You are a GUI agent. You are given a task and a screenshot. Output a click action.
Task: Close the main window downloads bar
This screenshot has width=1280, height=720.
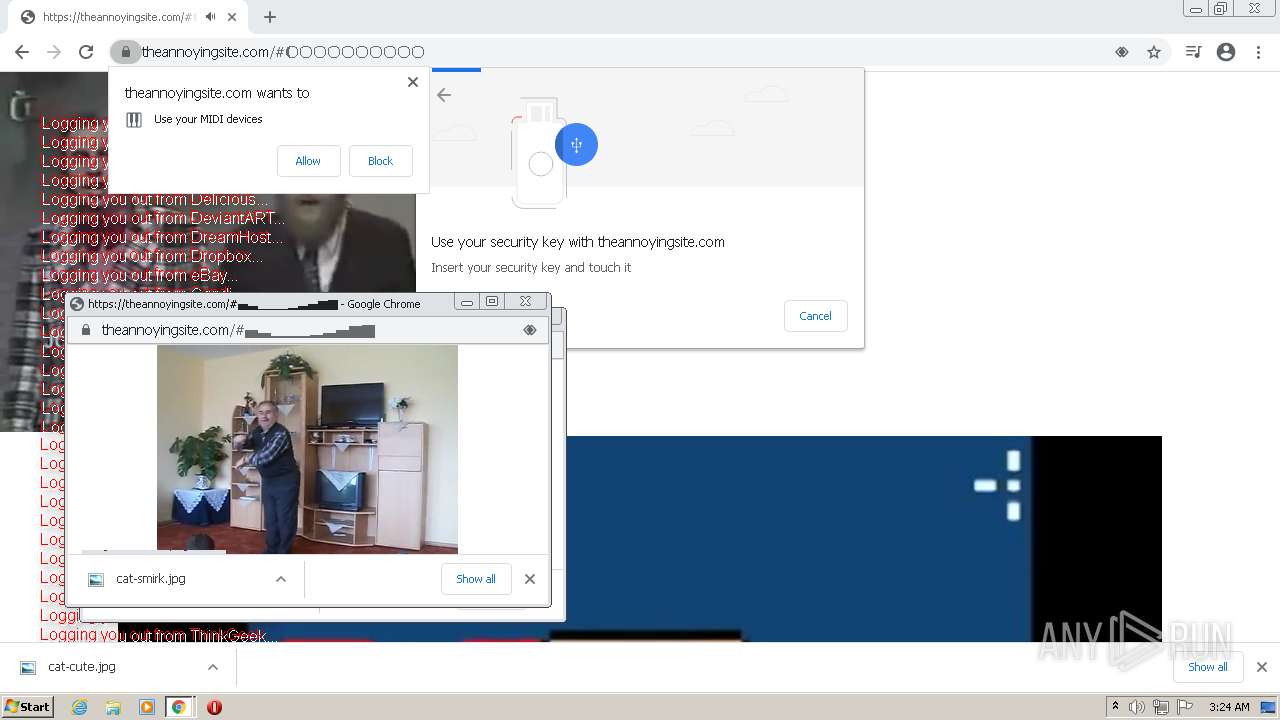(1262, 667)
